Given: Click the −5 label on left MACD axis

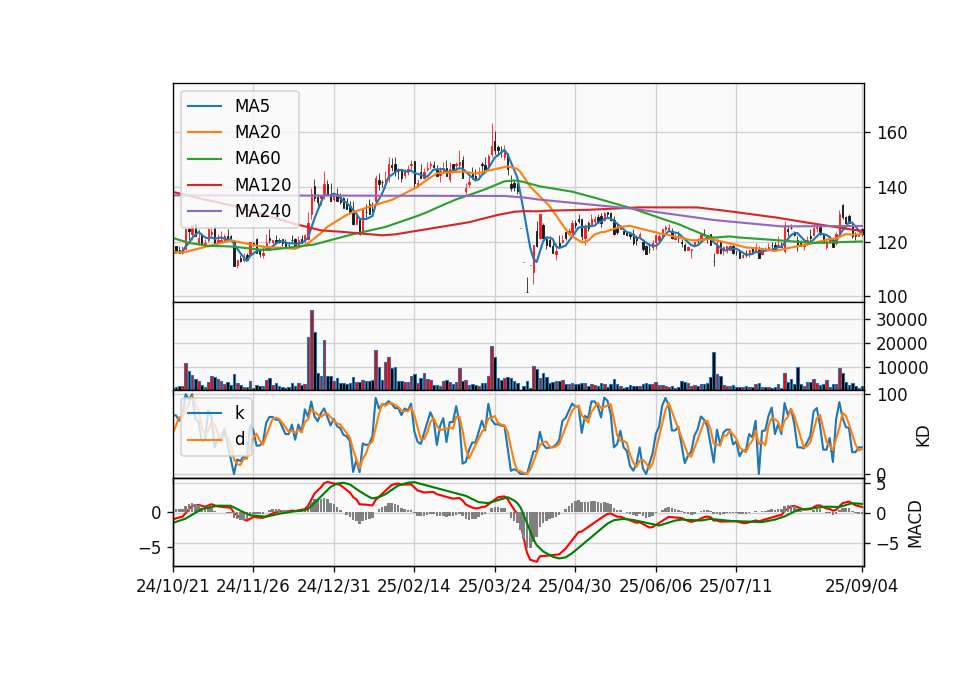Looking at the screenshot, I should click(x=151, y=547).
